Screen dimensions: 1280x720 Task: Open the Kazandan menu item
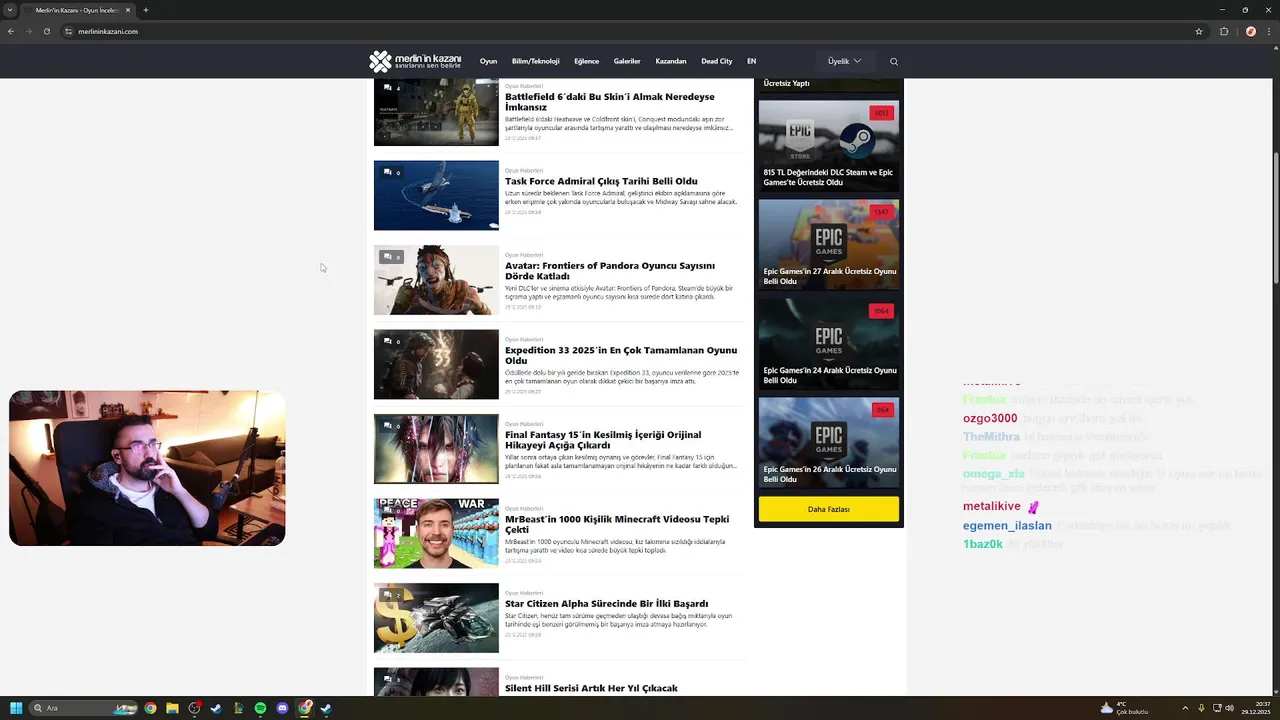pyautogui.click(x=671, y=61)
